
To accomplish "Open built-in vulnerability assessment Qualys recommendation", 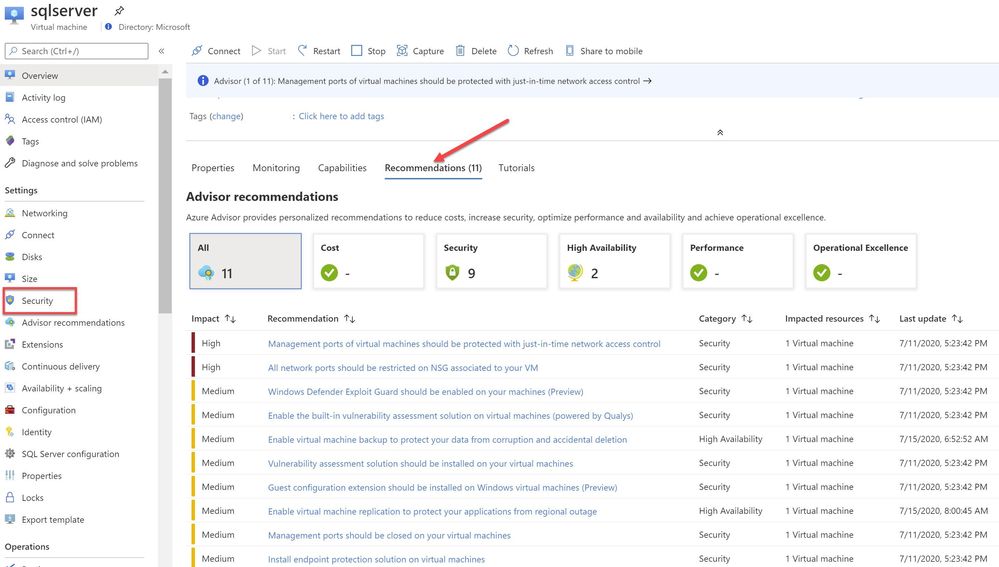I will pyautogui.click(x=450, y=415).
